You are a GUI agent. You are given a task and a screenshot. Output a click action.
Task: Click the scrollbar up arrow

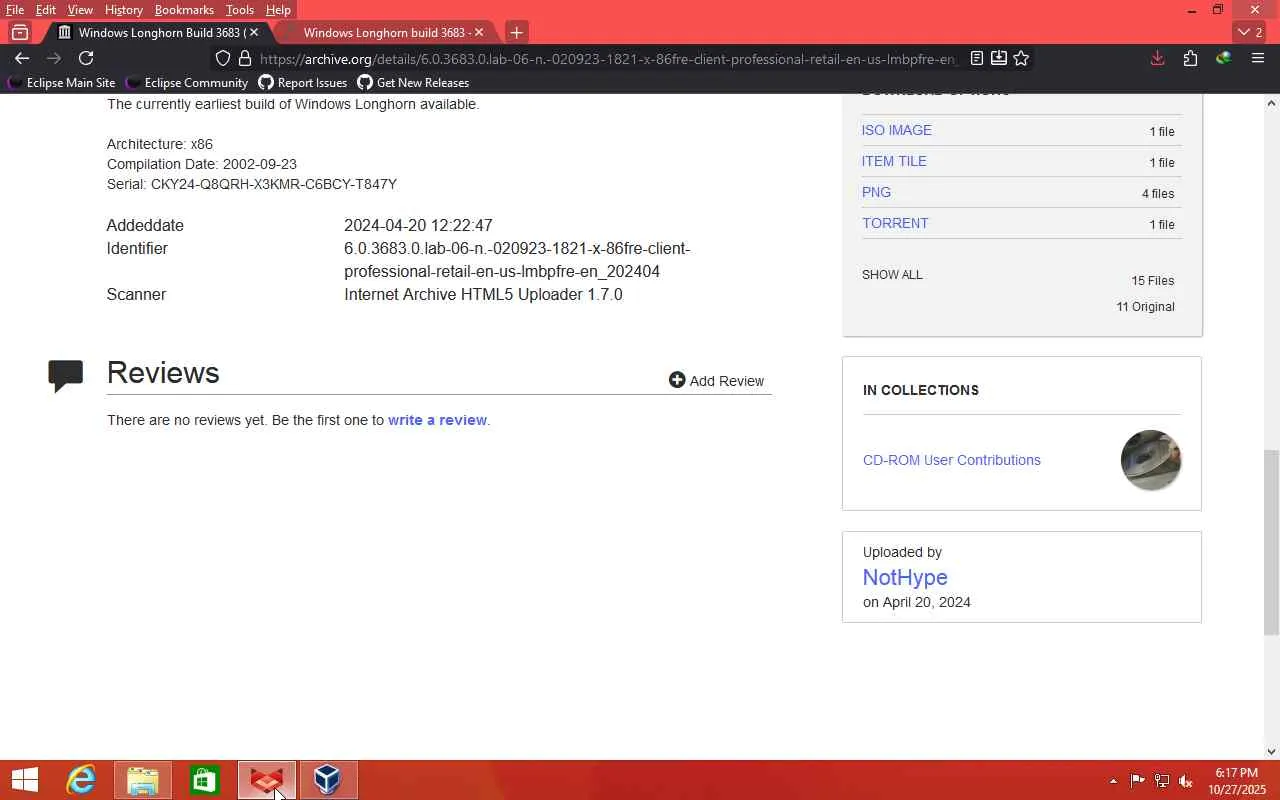point(1271,102)
